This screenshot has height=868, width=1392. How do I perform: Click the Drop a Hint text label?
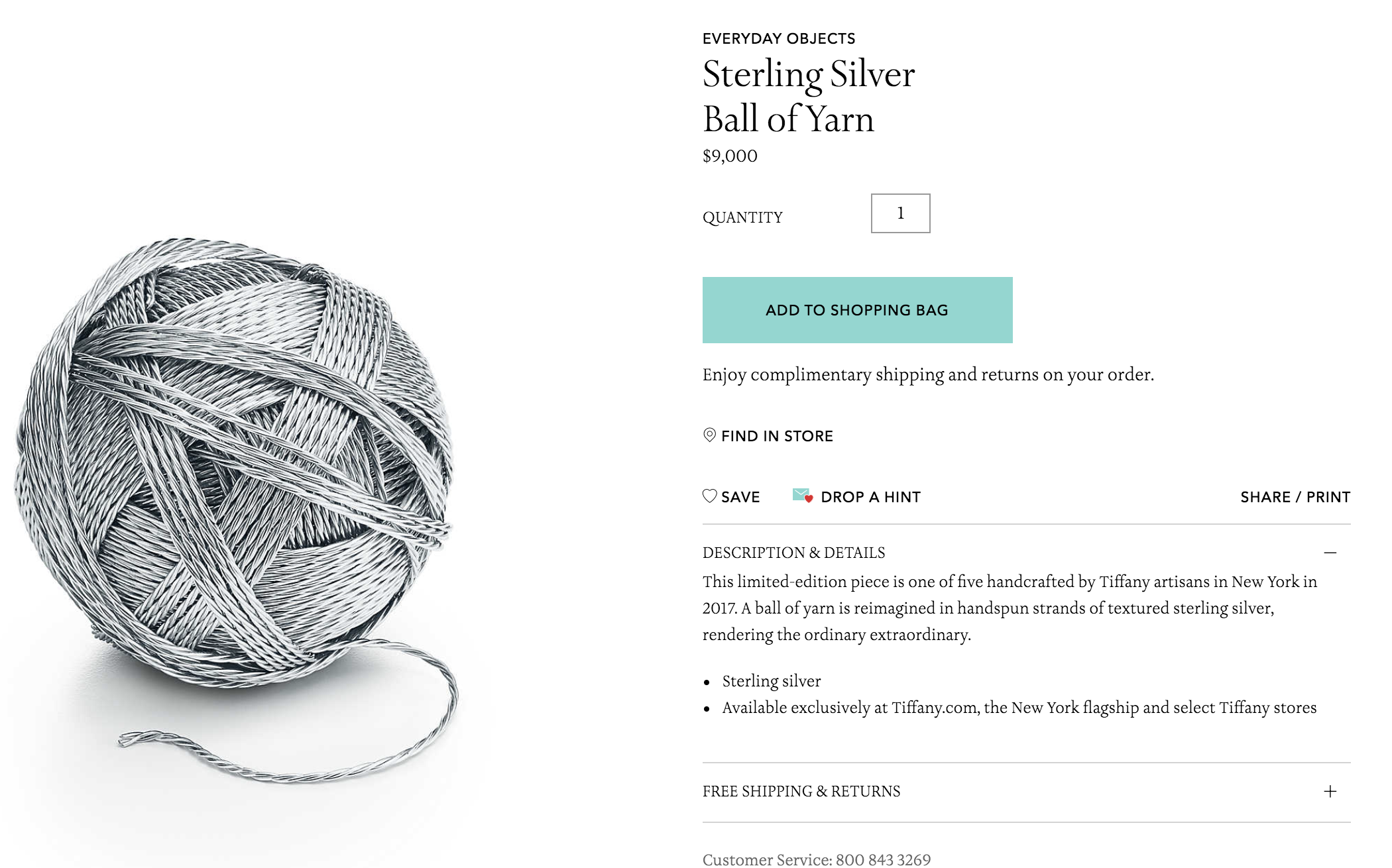click(x=870, y=497)
